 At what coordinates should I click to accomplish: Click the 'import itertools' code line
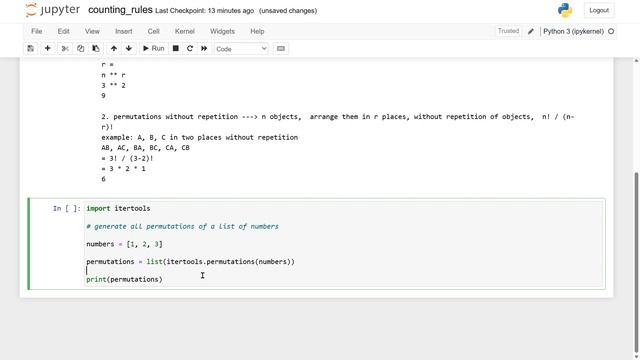click(118, 209)
